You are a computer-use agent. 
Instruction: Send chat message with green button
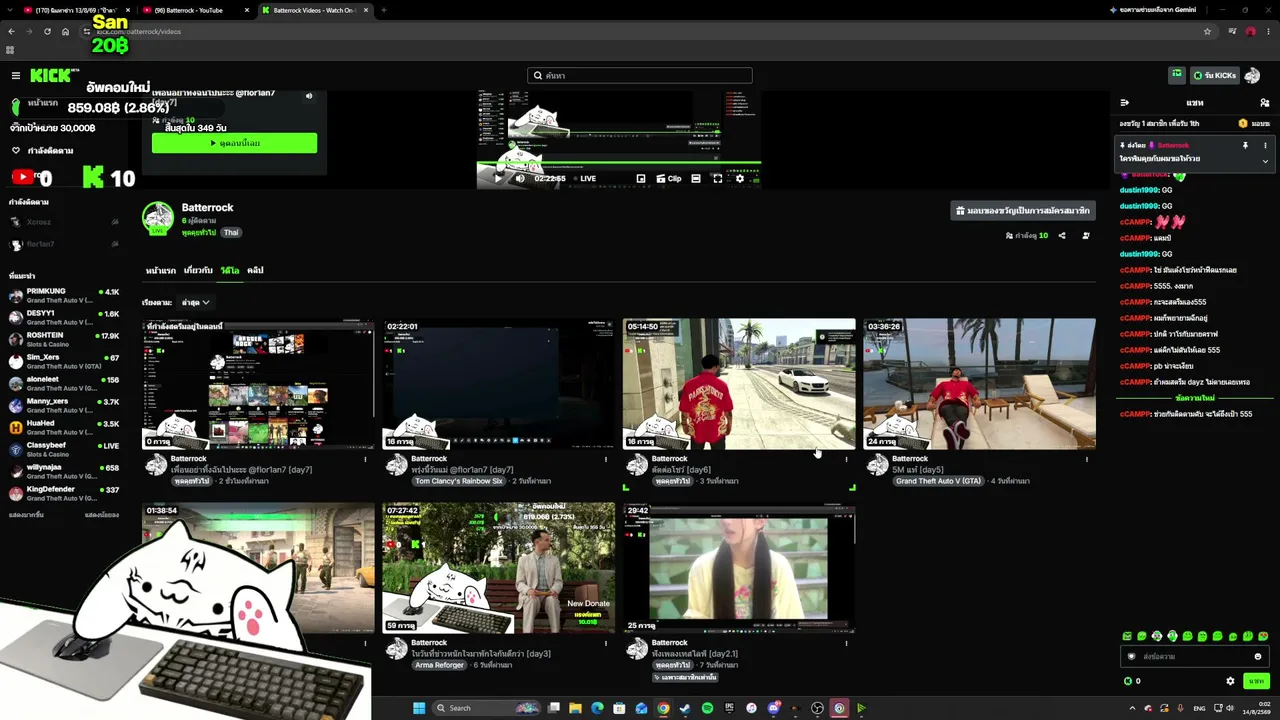1256,681
